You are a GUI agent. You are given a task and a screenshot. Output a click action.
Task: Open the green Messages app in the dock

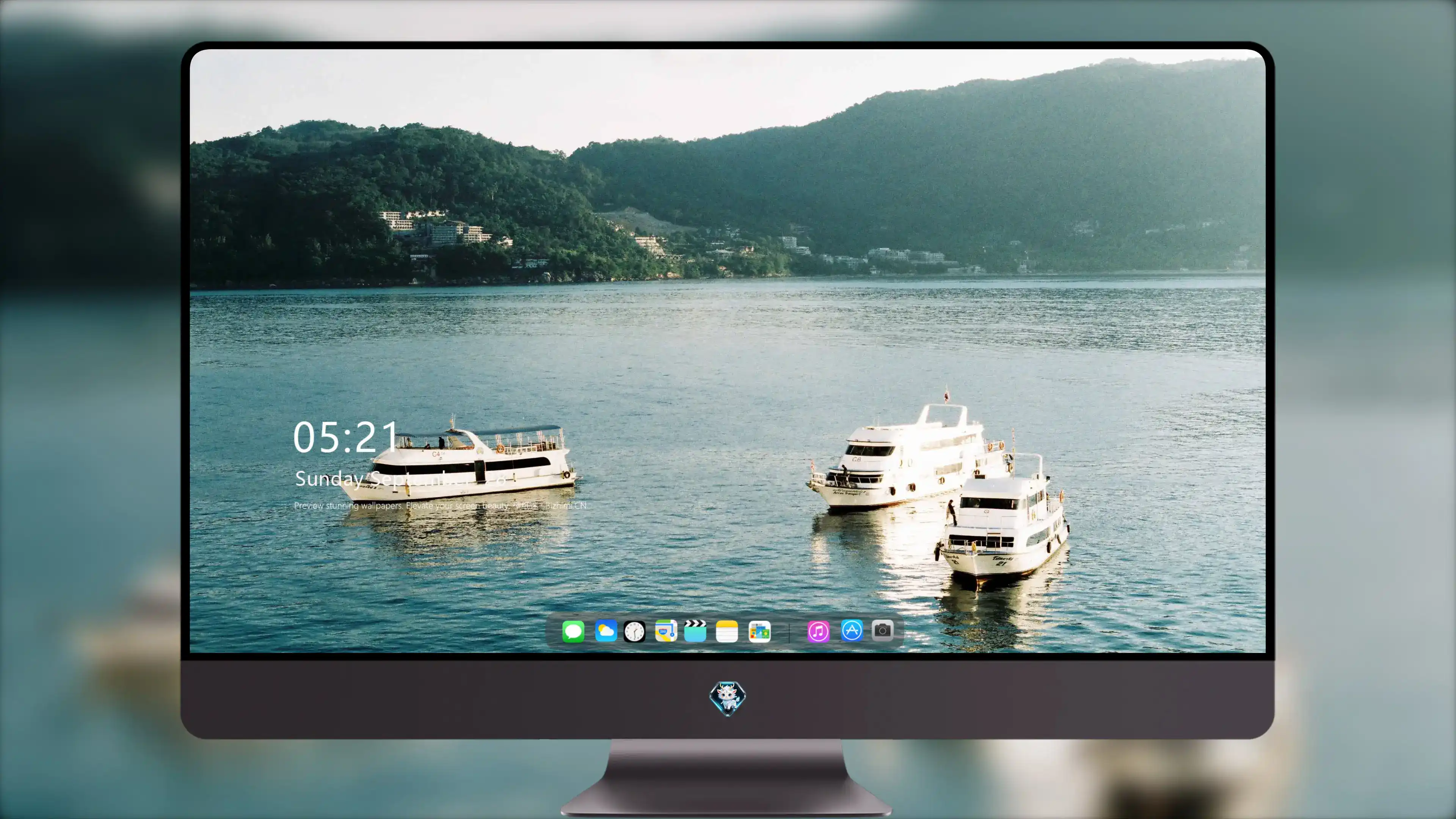[x=573, y=631]
